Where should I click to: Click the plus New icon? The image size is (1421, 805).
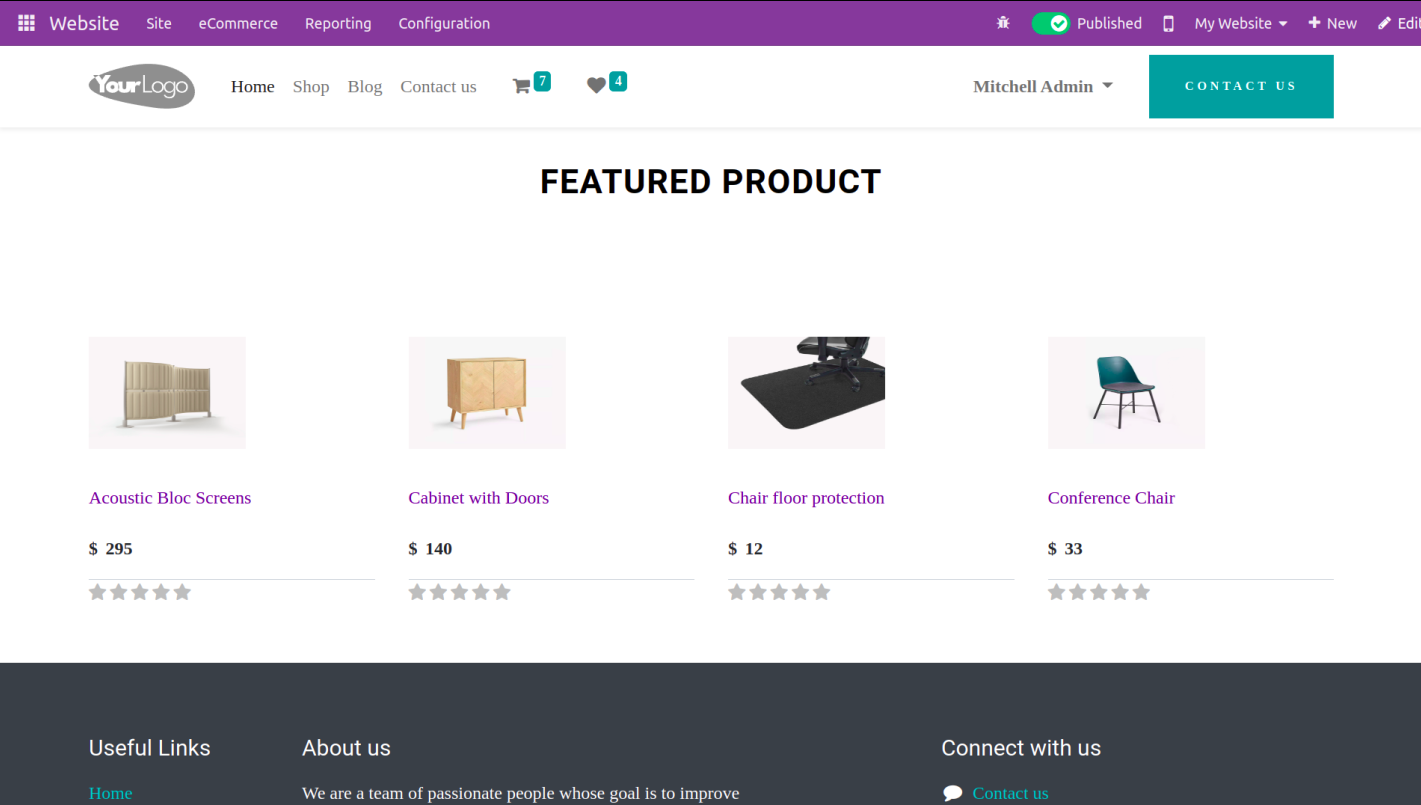1314,23
